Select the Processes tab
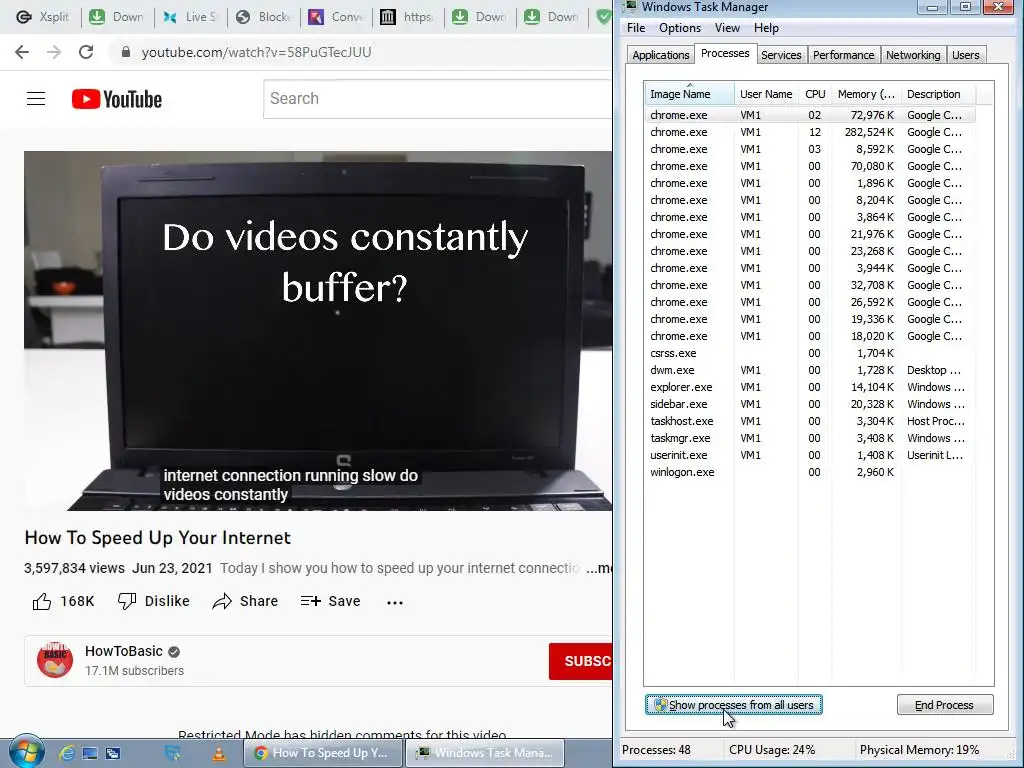 click(725, 54)
